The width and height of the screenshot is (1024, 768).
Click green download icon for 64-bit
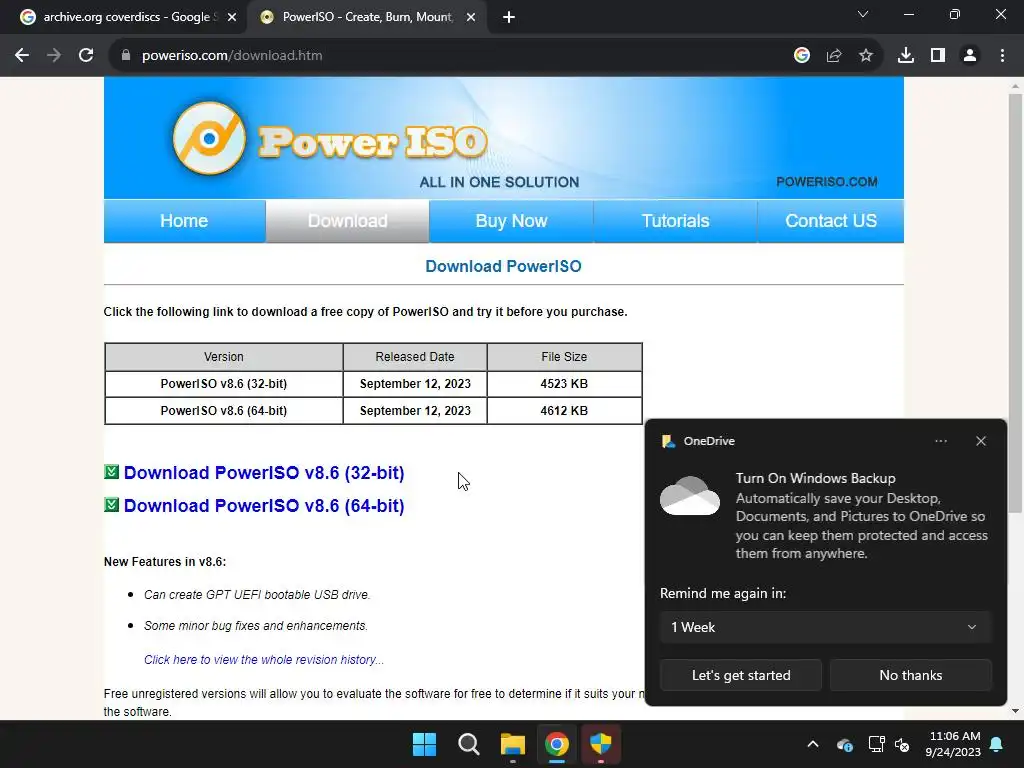tap(112, 505)
